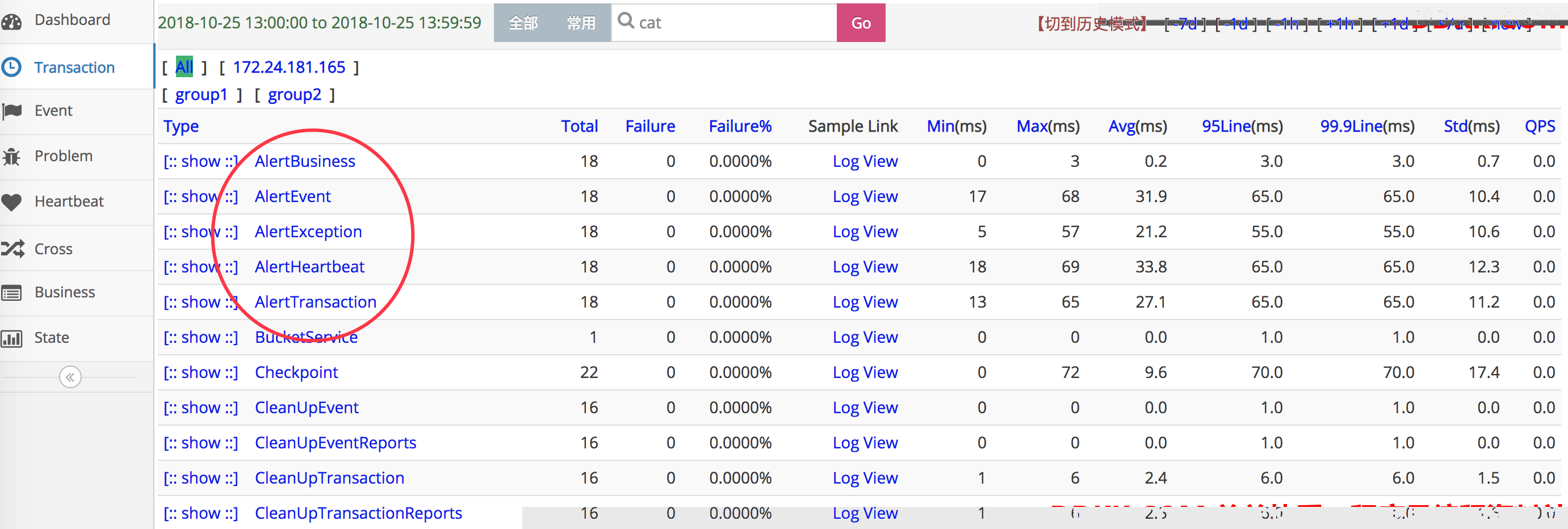
Task: Click the pink Go button
Action: coord(861,23)
